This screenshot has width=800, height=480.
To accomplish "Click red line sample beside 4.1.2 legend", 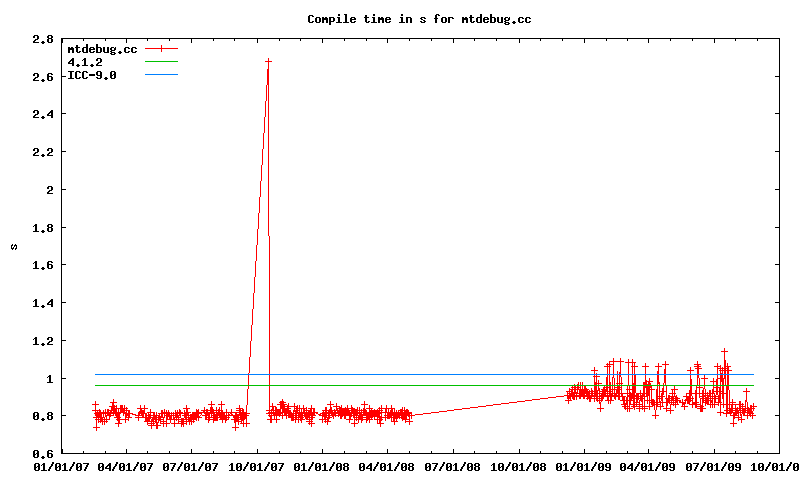I will click(x=160, y=62).
